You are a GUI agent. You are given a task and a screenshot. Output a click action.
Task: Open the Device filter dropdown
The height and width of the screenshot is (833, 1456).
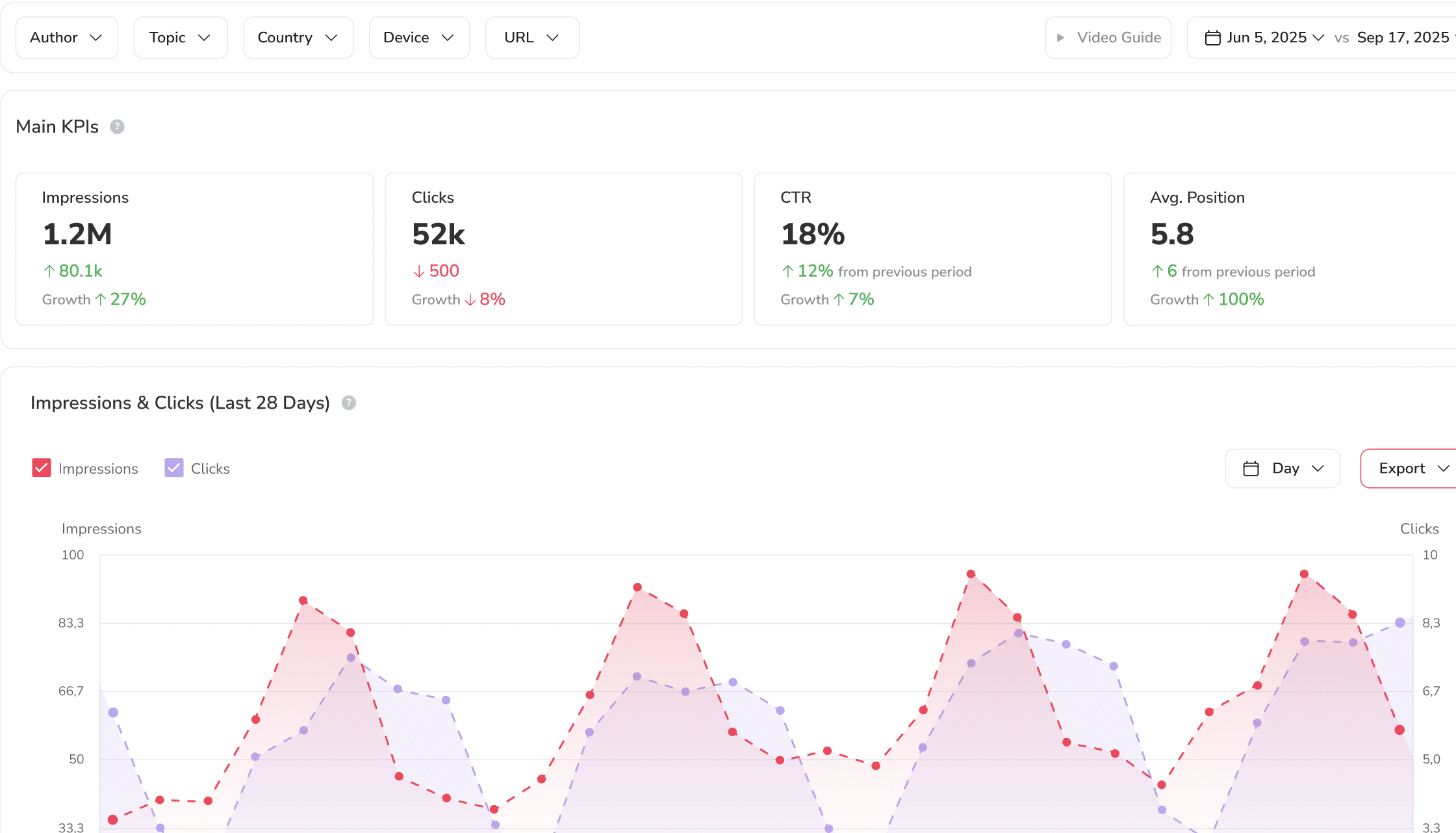pyautogui.click(x=419, y=38)
